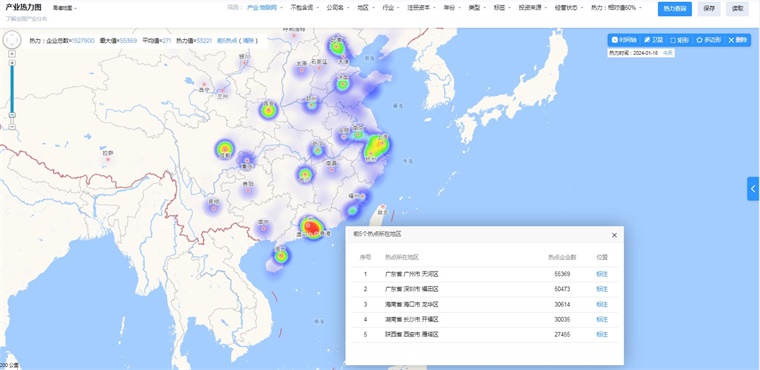Close the top 5 hotspots popup
Image resolution: width=760 pixels, height=370 pixels.
point(614,235)
